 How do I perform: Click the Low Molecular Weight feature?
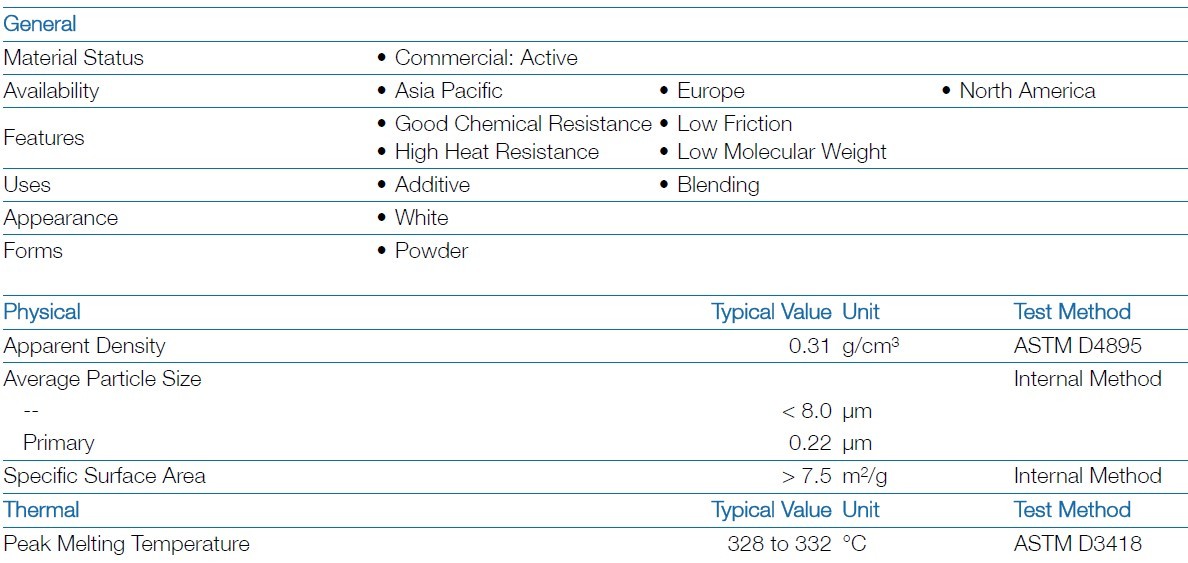781,152
